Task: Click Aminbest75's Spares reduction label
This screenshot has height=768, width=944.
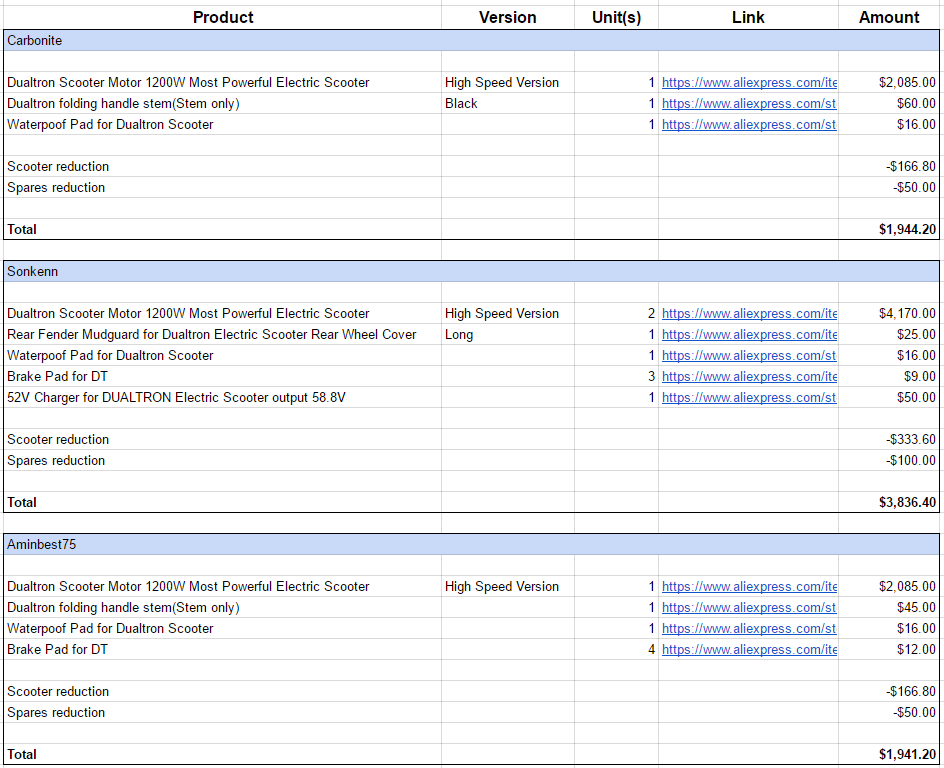Action: click(56, 713)
